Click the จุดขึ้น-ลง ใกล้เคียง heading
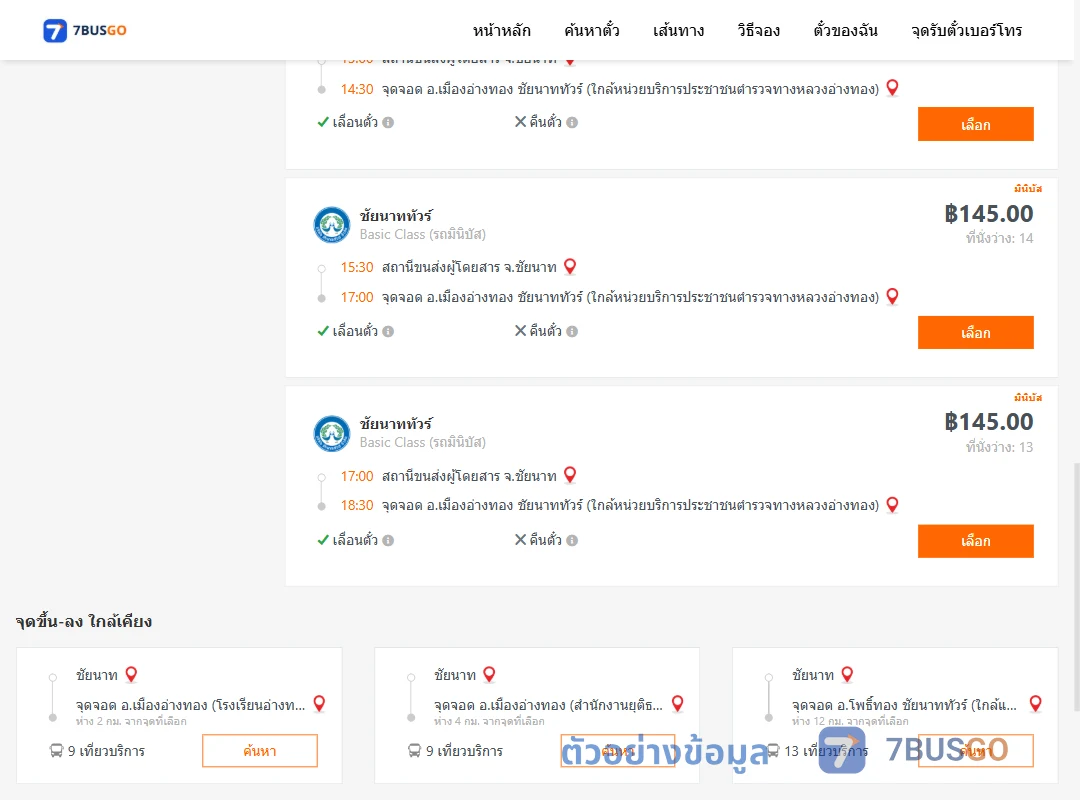Image resolution: width=1080 pixels, height=800 pixels. (x=84, y=622)
